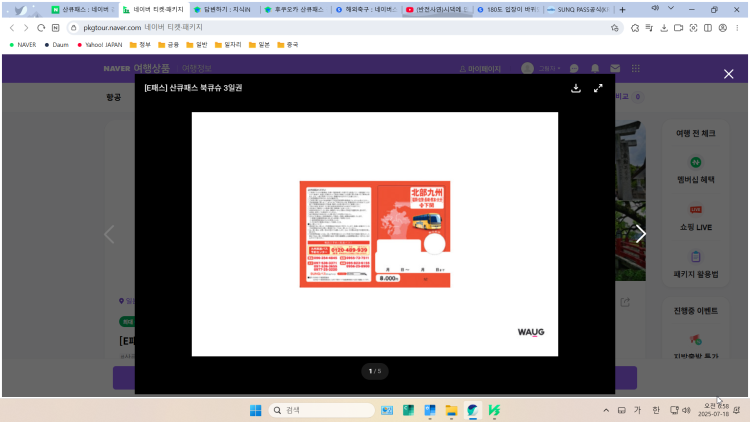750x422 pixels.
Task: Click the taskbar 검색 search box
Action: 321,410
